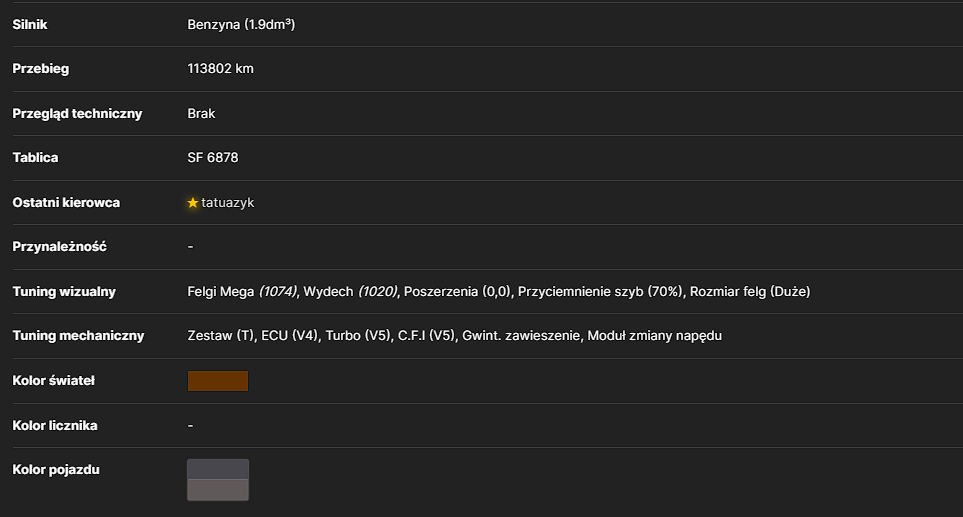This screenshot has width=963, height=517.
Task: Click the Turbo (V5) tuning entry
Action: click(358, 336)
